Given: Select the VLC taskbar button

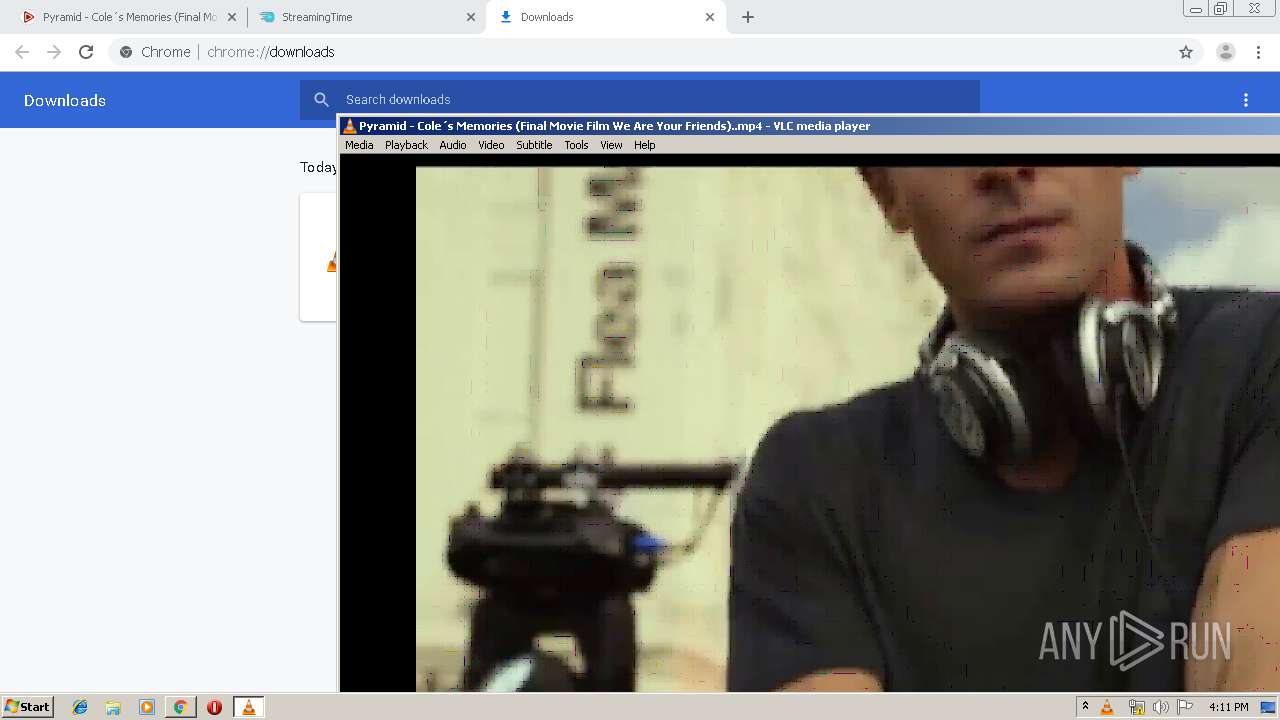Looking at the screenshot, I should tap(248, 707).
